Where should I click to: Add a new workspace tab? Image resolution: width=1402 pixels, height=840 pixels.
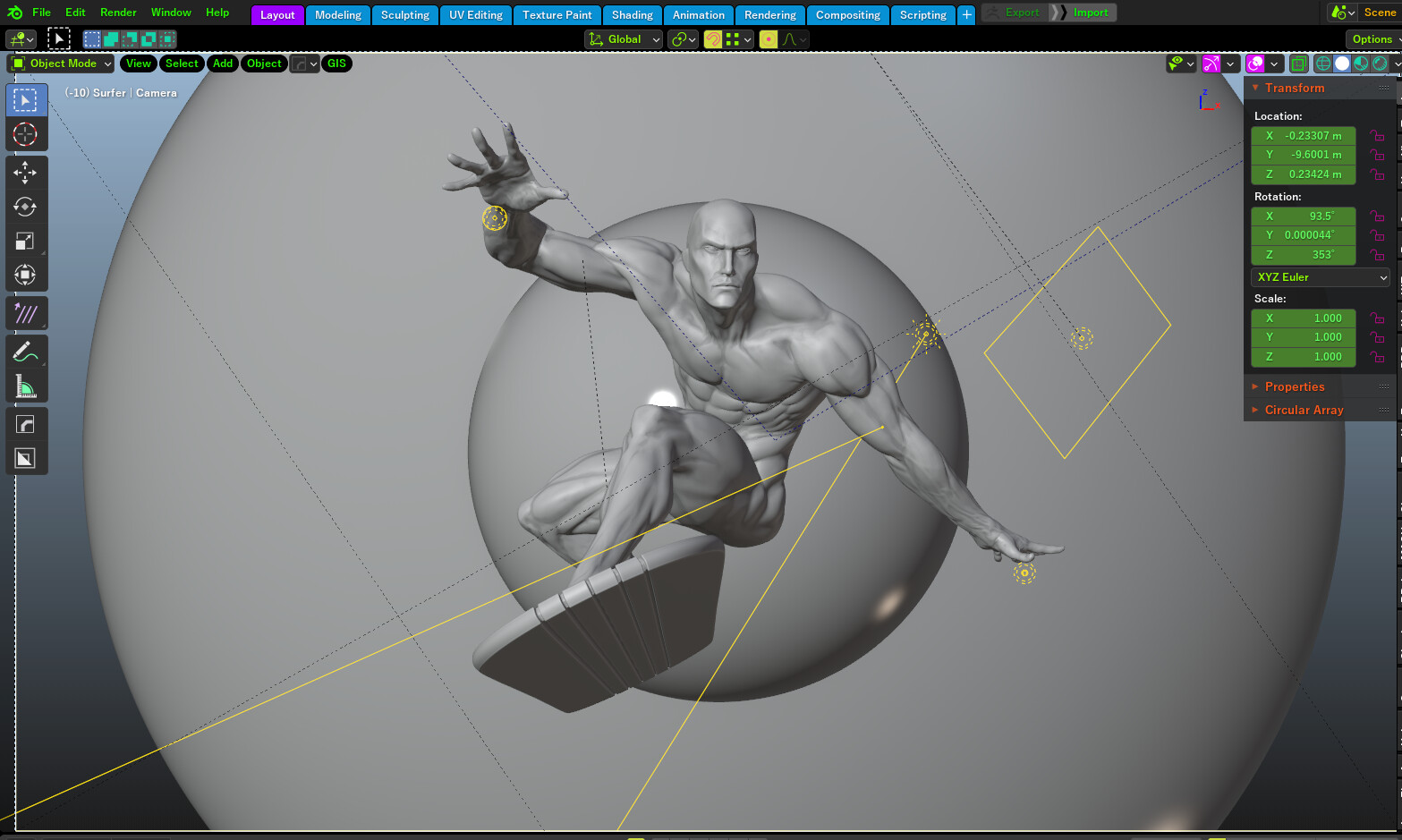pyautogui.click(x=966, y=15)
